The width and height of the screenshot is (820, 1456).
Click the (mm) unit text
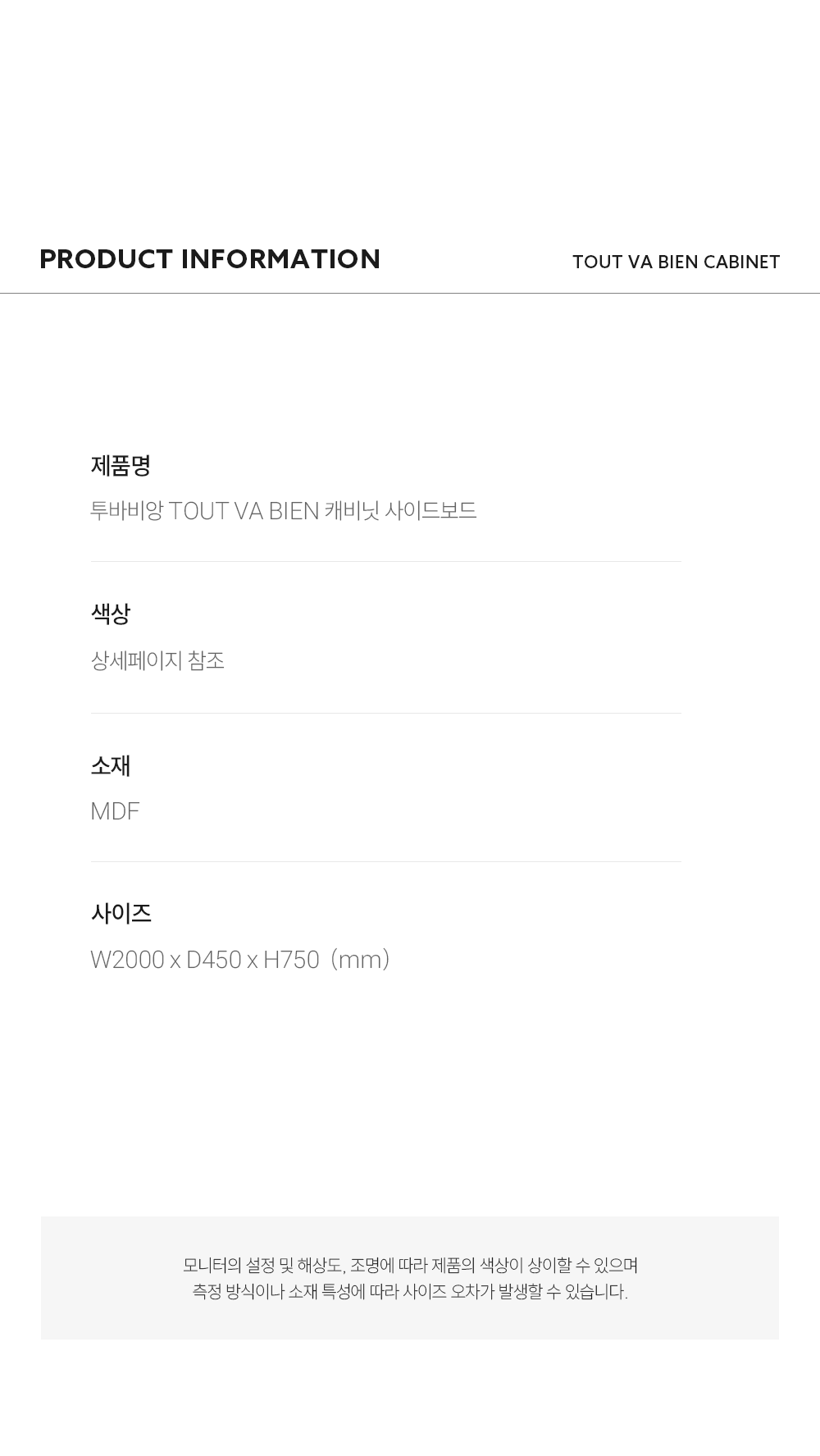359,959
